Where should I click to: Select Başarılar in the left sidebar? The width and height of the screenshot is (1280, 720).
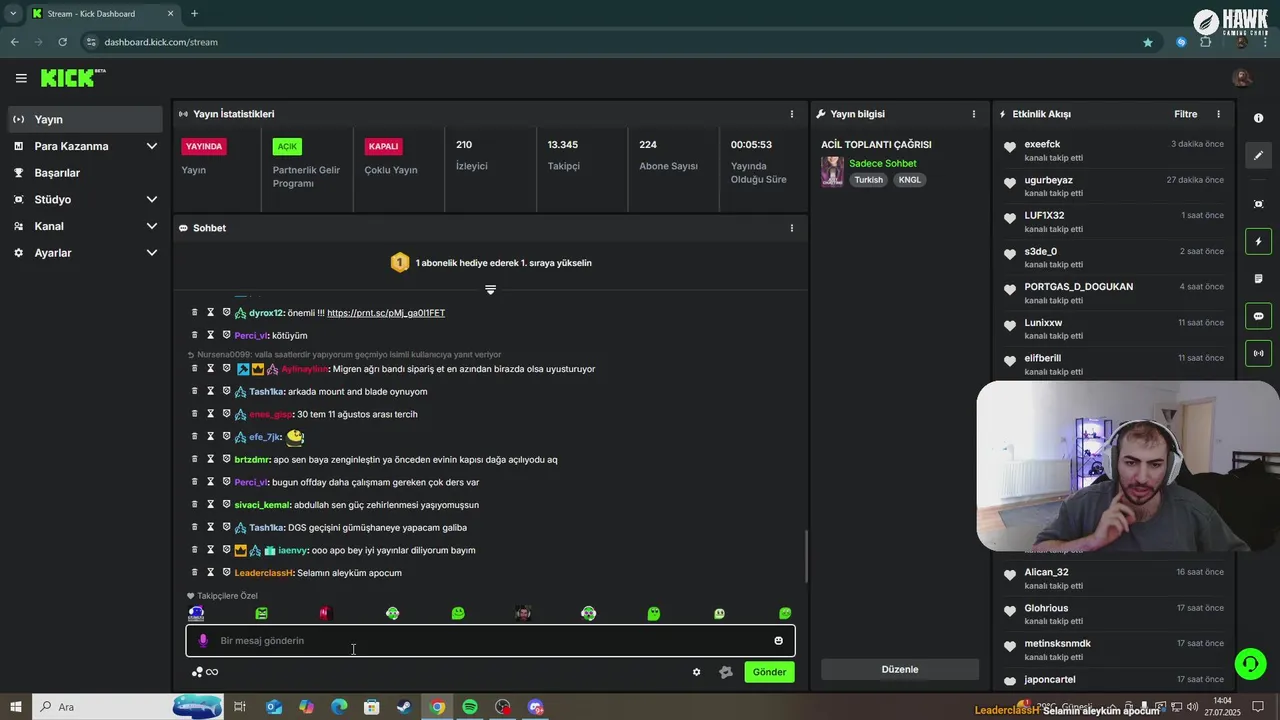(x=86, y=173)
